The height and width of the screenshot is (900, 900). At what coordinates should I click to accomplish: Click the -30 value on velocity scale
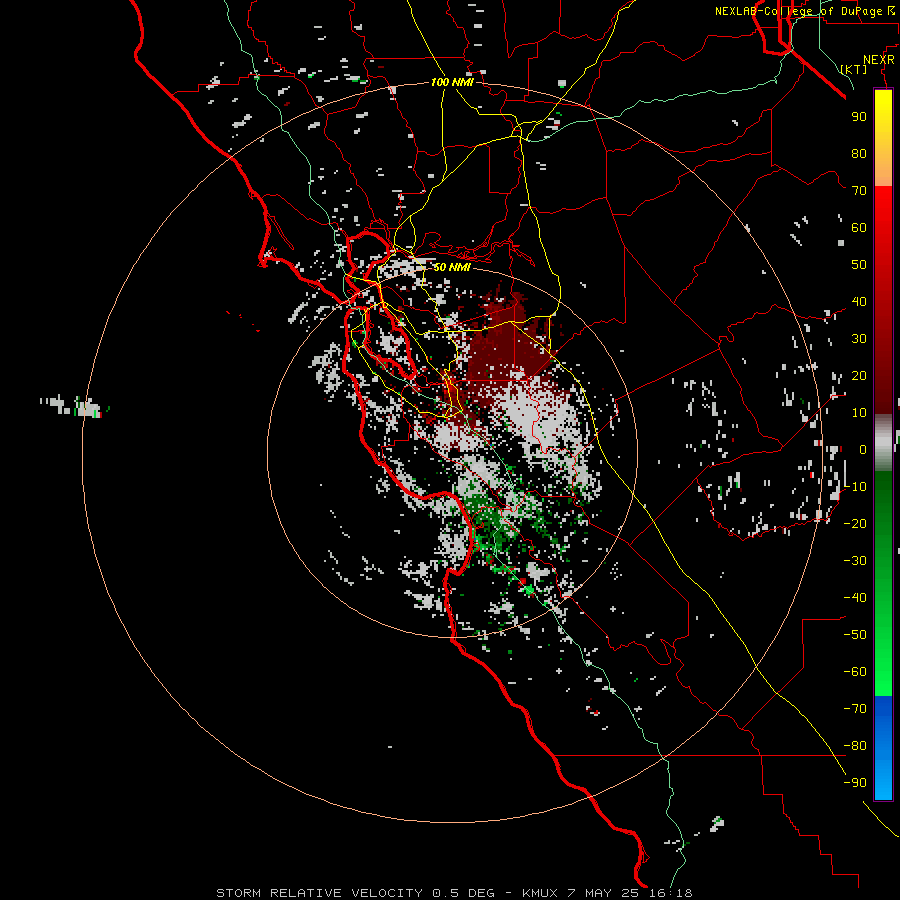coord(855,561)
